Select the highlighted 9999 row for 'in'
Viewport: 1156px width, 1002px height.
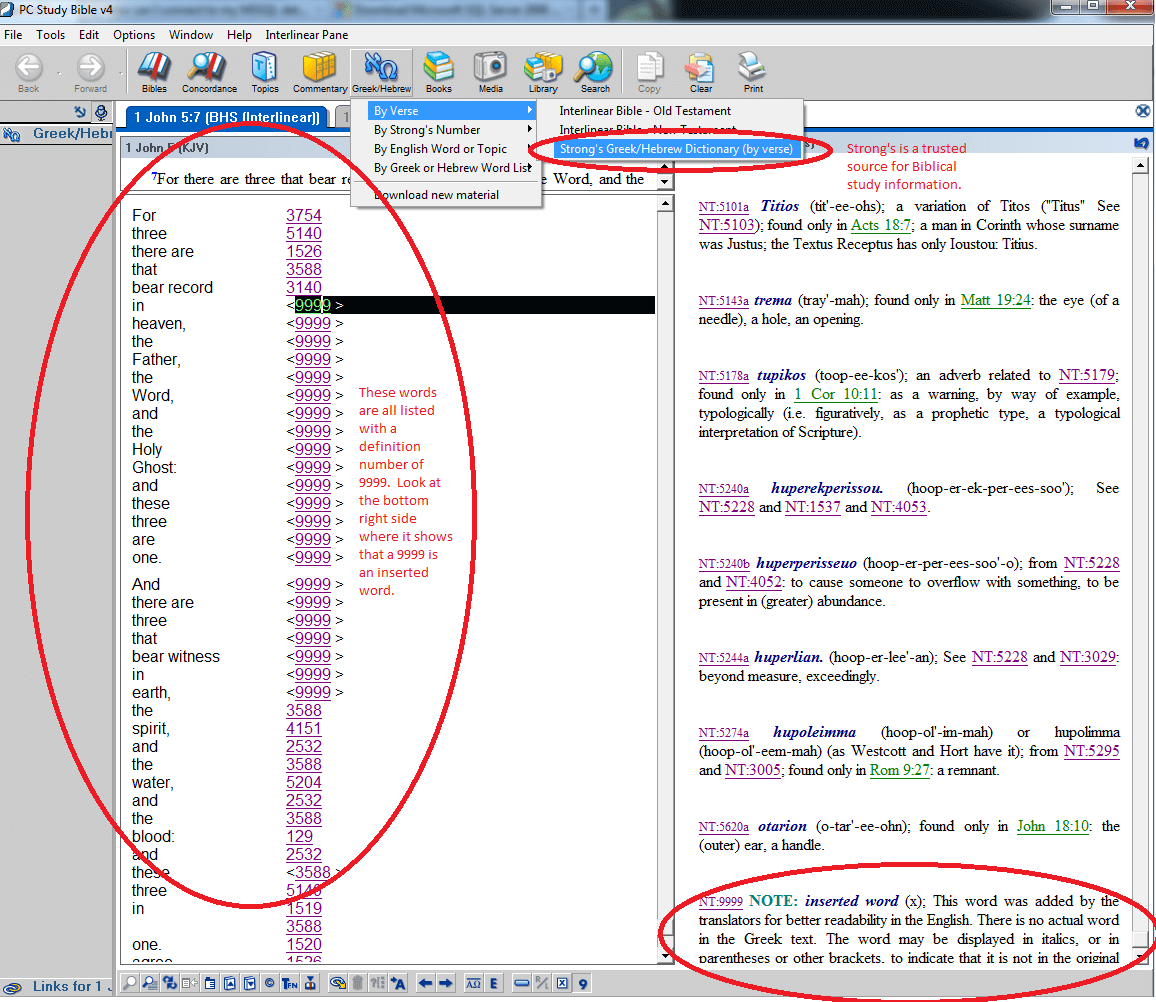[393, 305]
